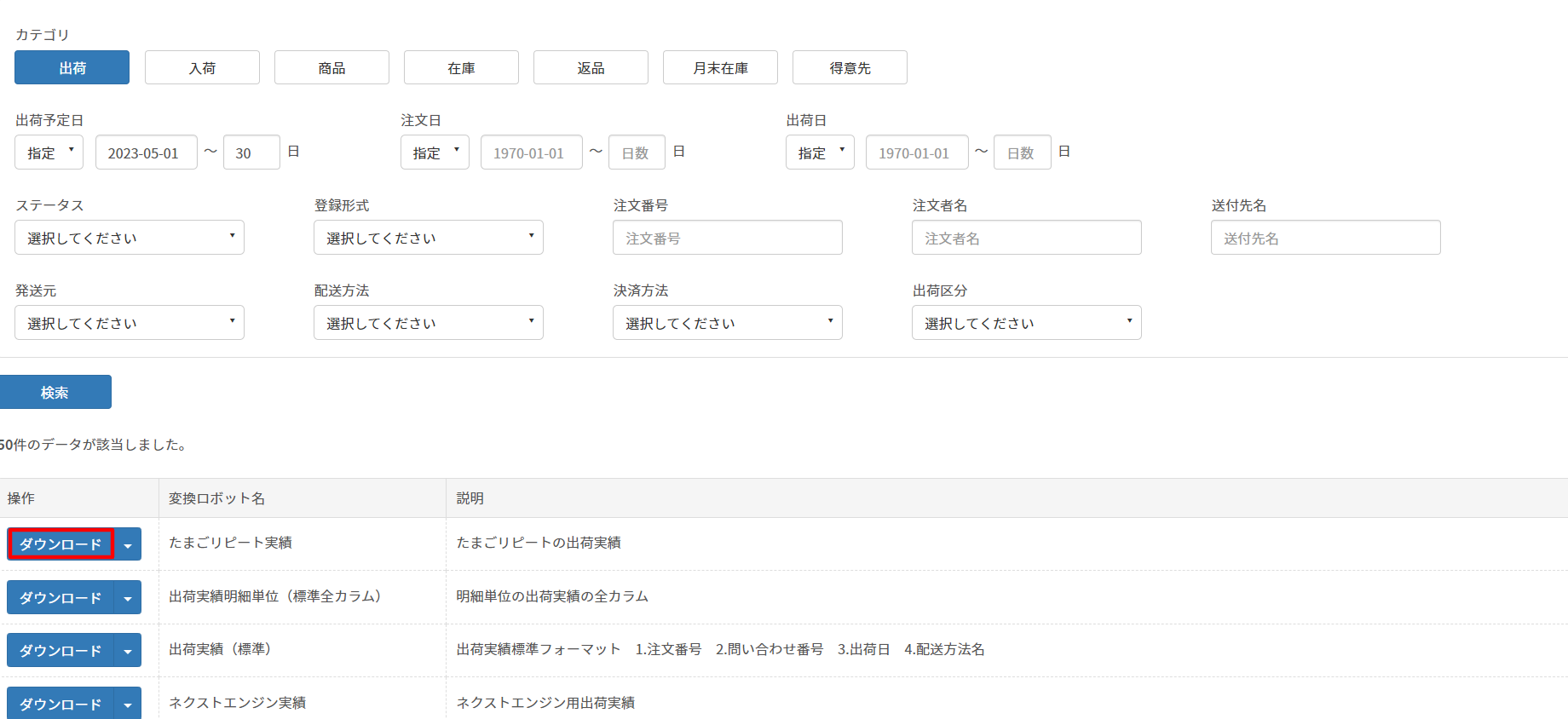Open 出荷日 指定 dropdown
Image resolution: width=1568 pixels, height=719 pixels.
tap(820, 152)
